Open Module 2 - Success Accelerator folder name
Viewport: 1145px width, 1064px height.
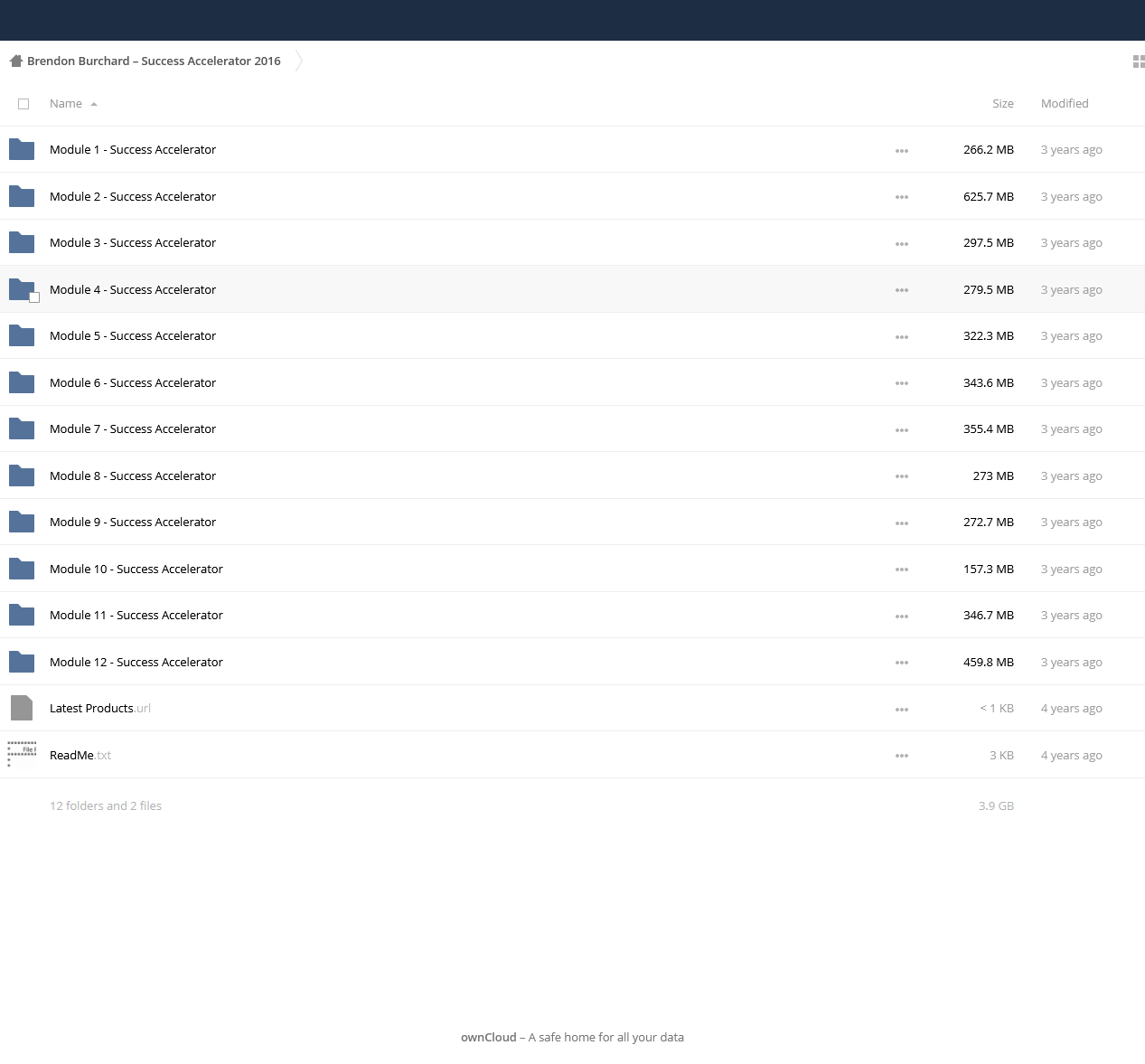(133, 196)
